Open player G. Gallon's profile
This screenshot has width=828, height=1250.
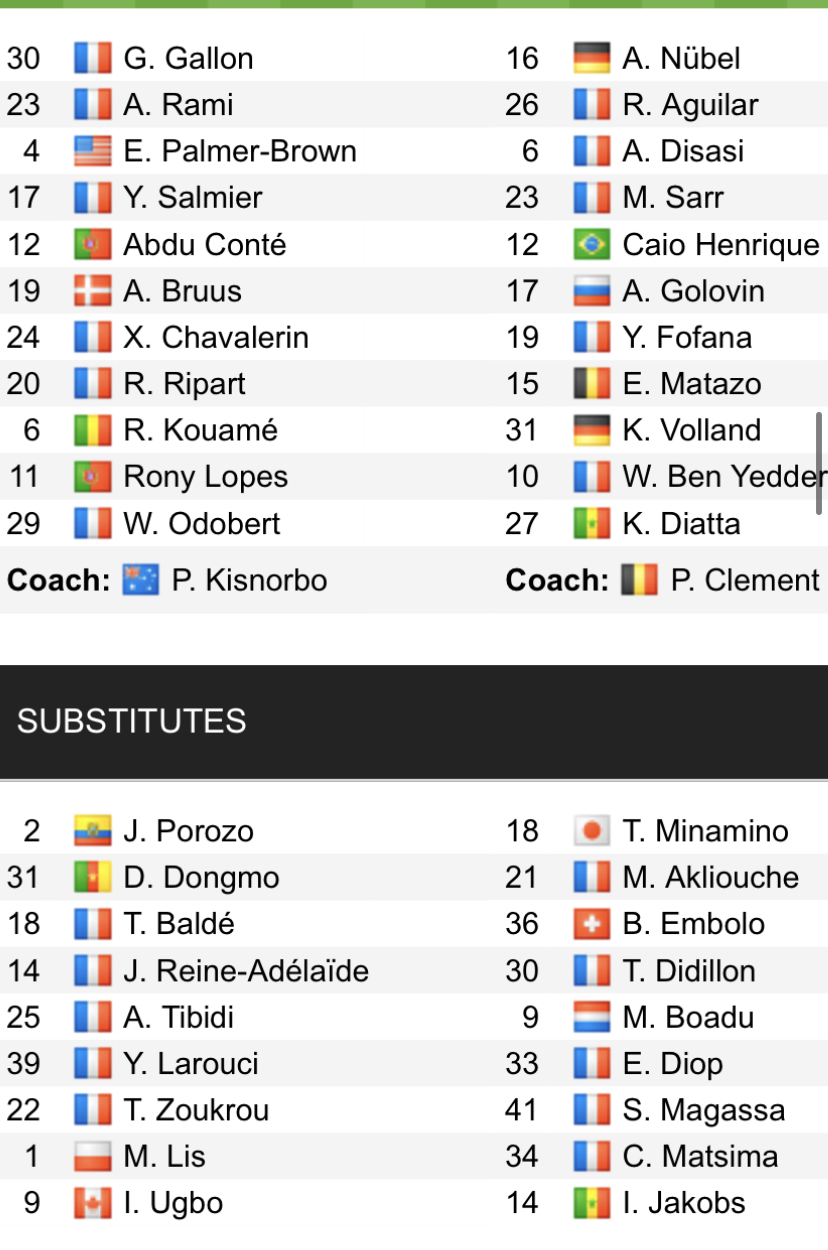[x=188, y=58]
